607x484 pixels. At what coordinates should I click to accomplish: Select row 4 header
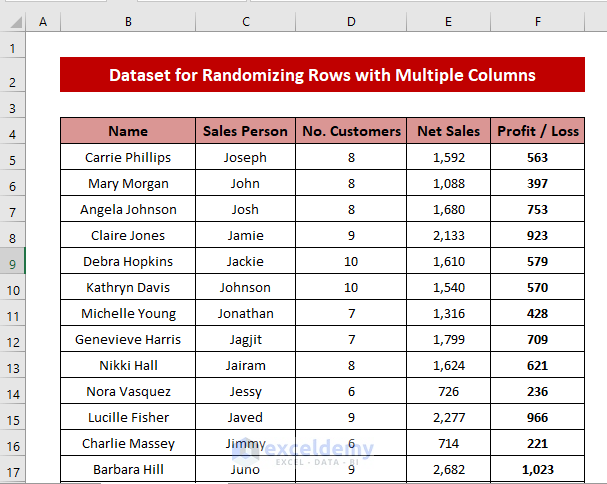coord(12,131)
